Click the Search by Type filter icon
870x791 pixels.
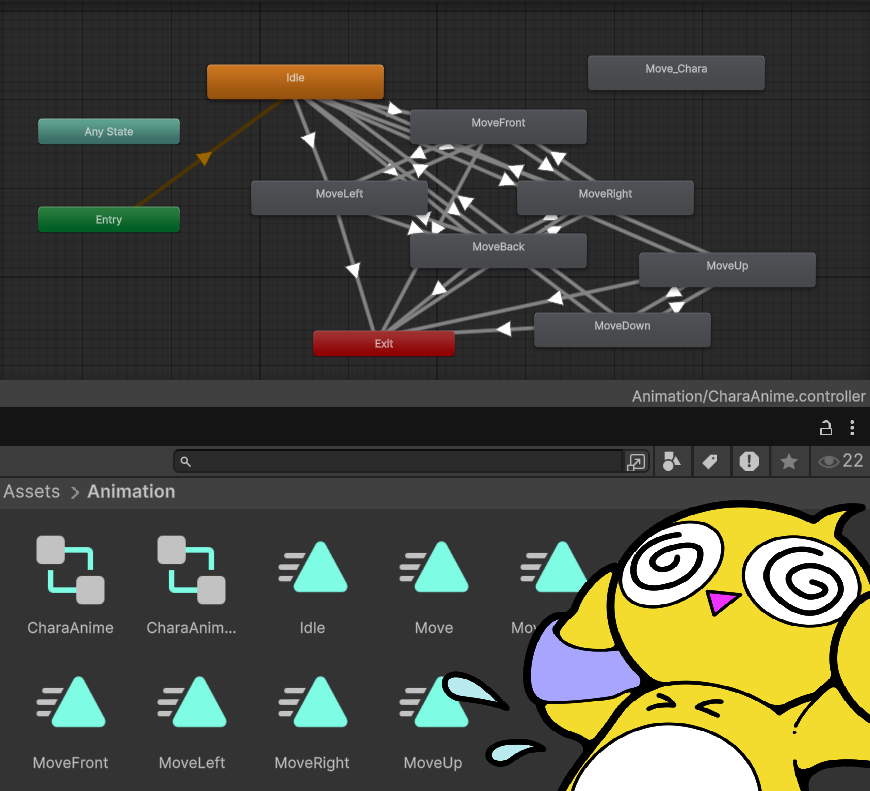click(672, 461)
